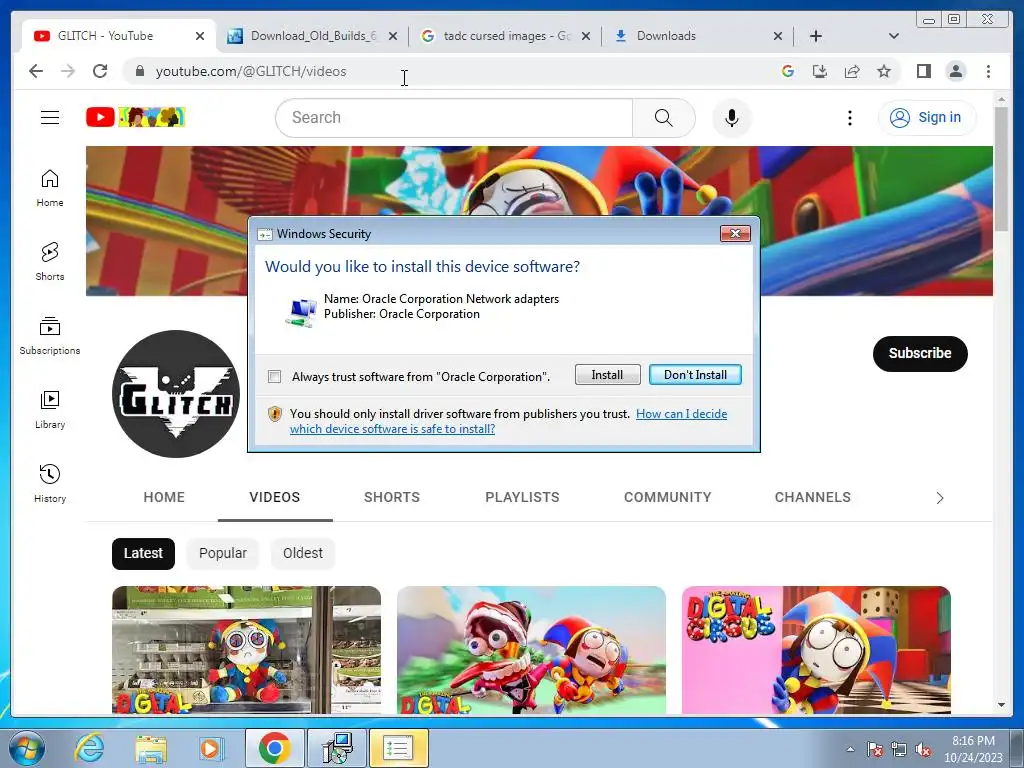The width and height of the screenshot is (1024, 768).
Task: Sort videos by Popular
Action: click(x=223, y=553)
